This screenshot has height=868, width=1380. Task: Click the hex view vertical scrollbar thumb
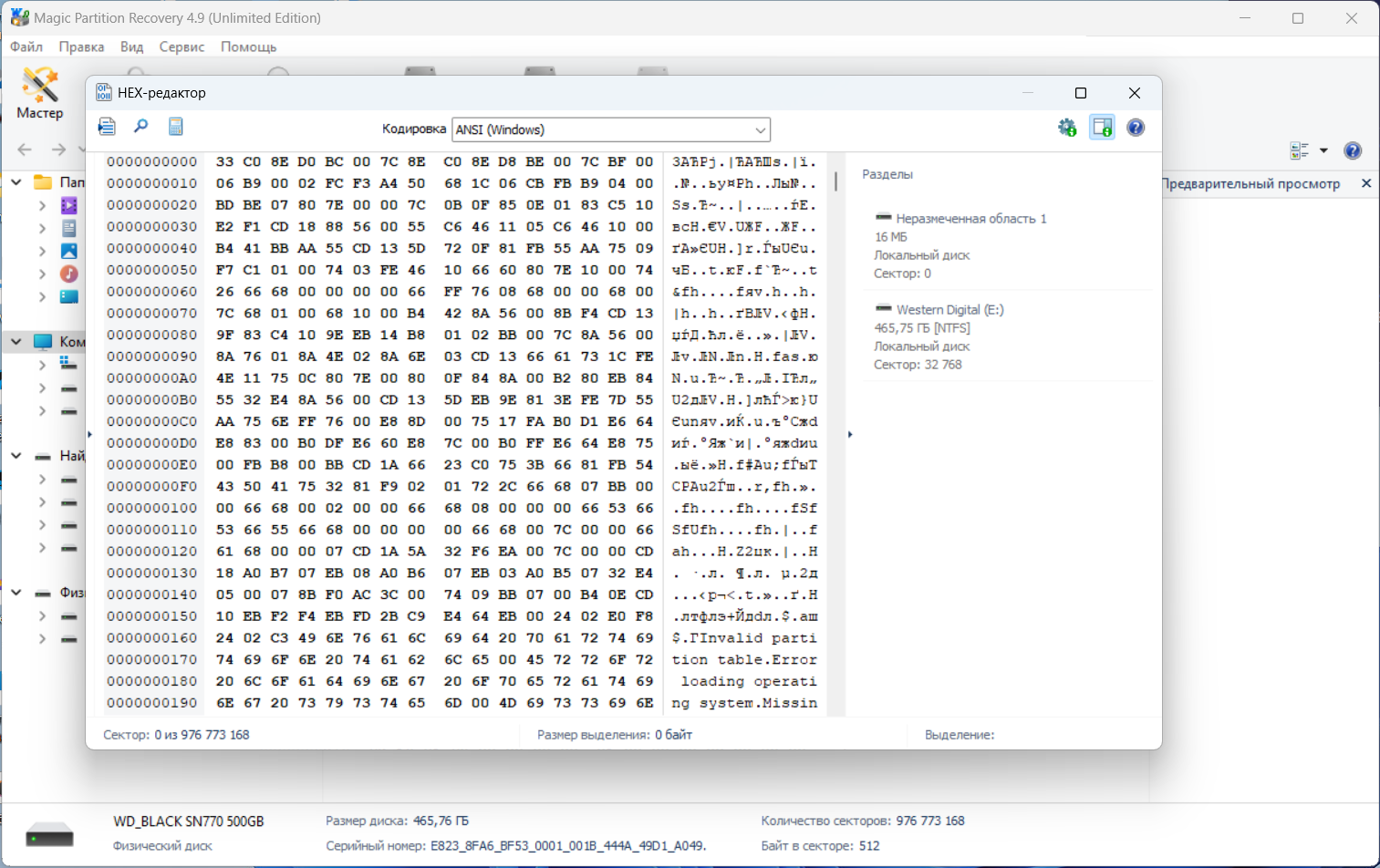pyautogui.click(x=835, y=181)
